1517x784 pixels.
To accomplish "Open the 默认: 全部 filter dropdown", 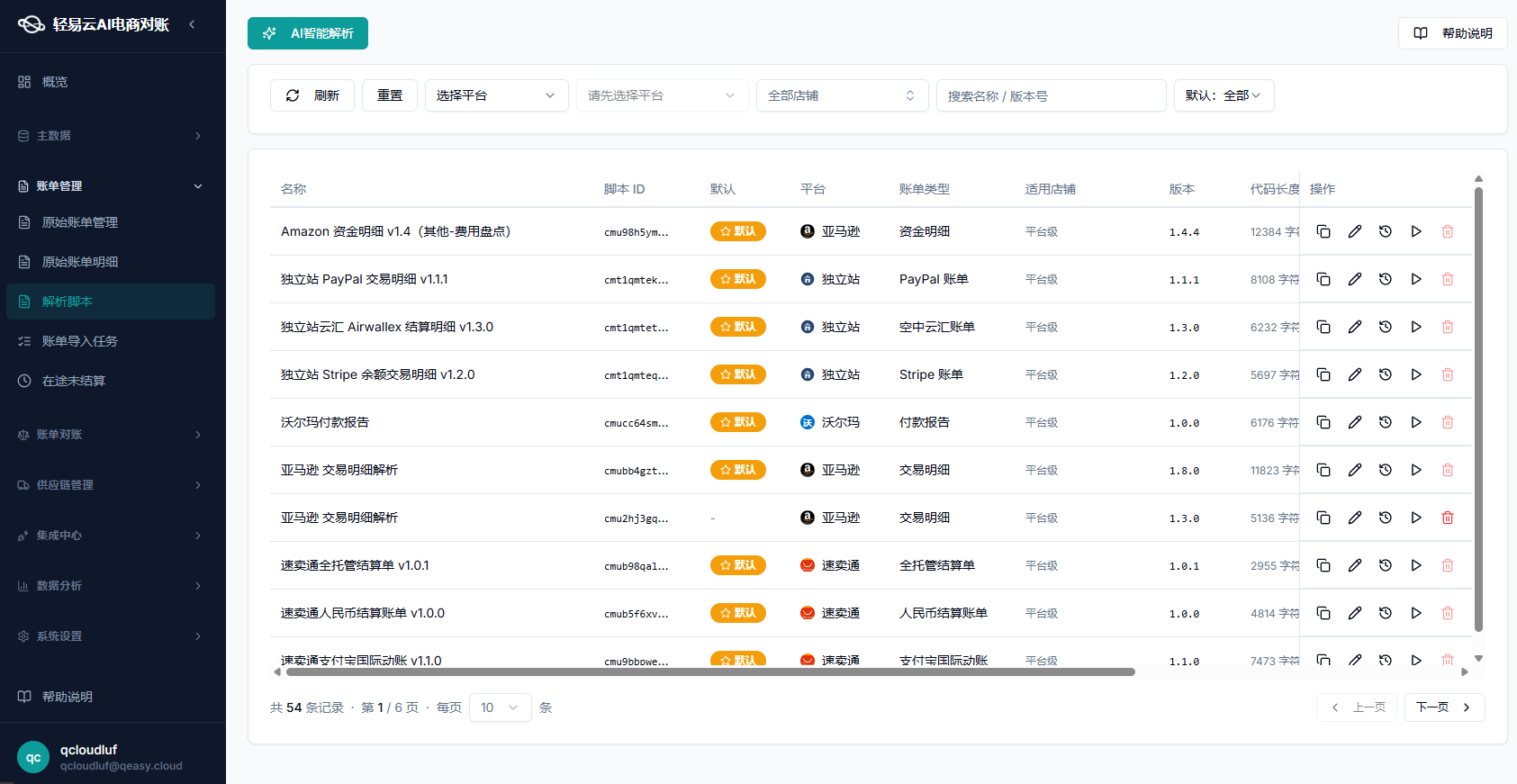I will [x=1224, y=95].
